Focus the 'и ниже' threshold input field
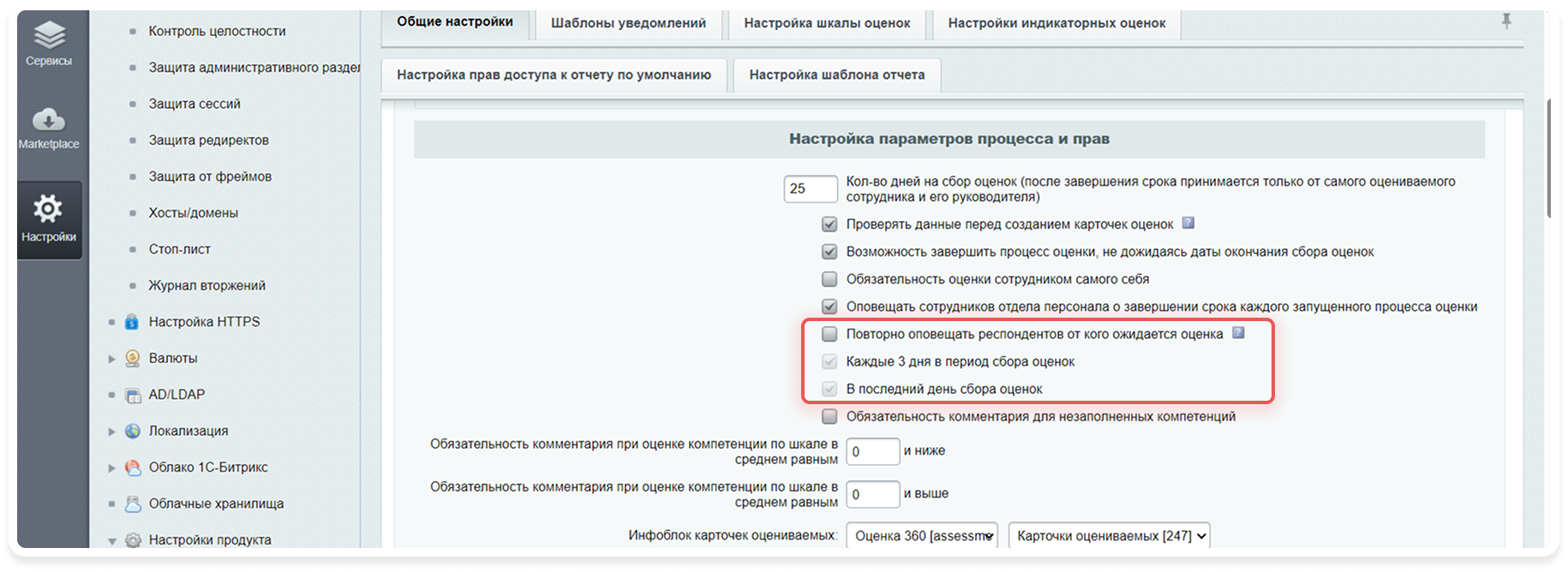This screenshot has width=1568, height=572. 873,451
